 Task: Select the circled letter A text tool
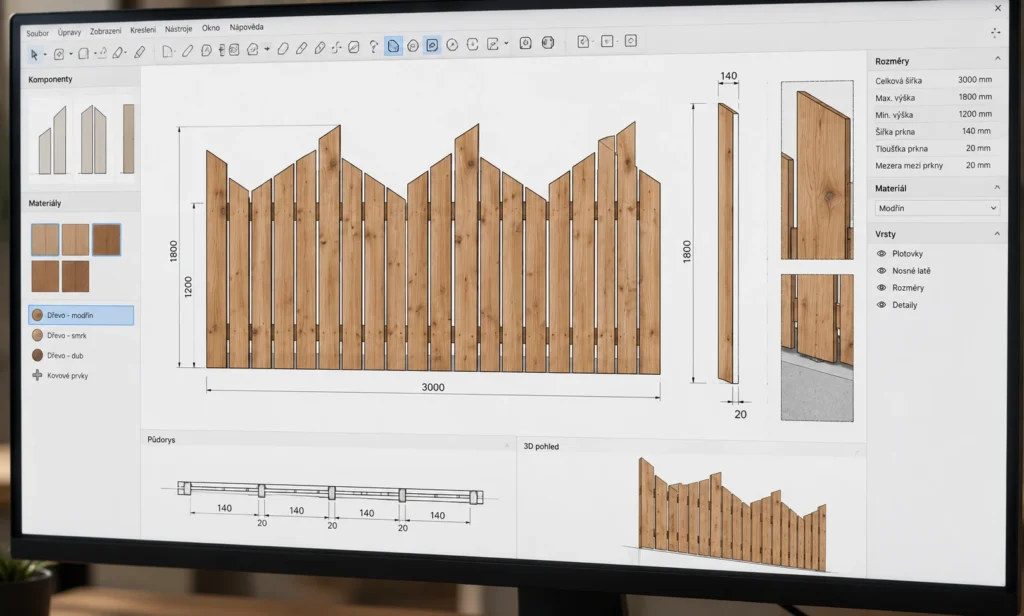(206, 50)
